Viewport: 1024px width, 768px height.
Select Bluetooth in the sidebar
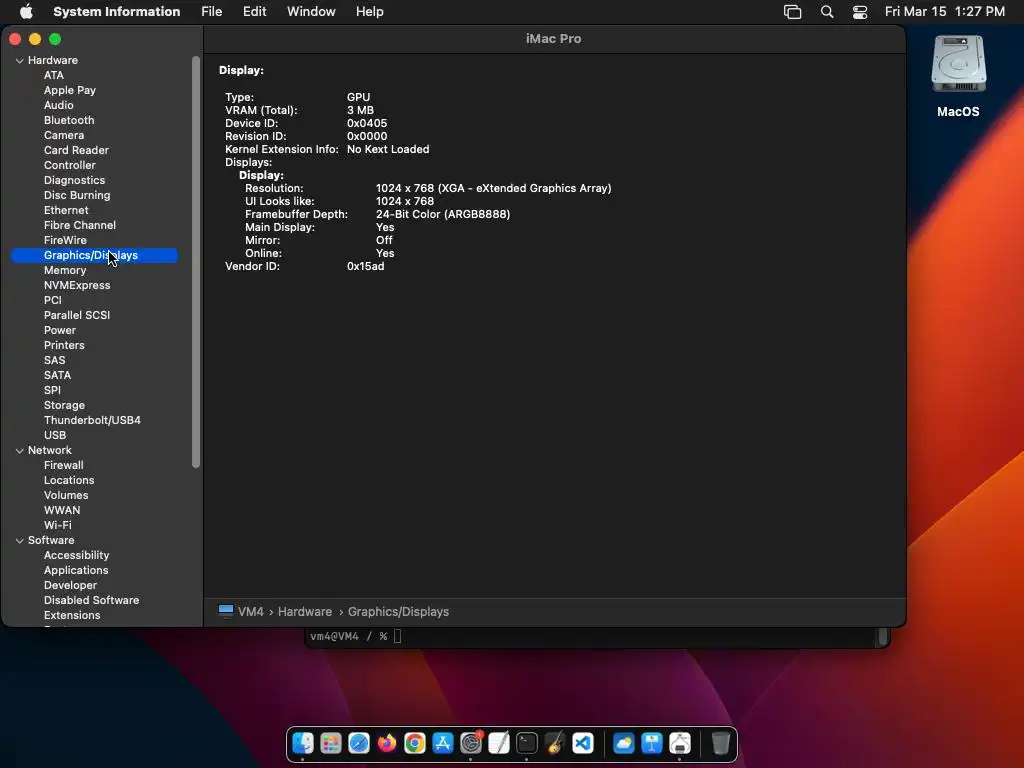(69, 120)
